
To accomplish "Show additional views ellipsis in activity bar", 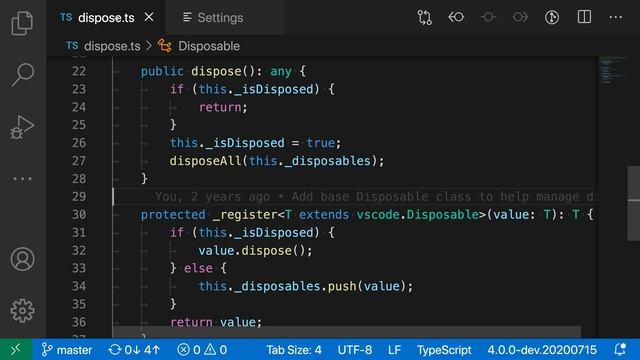I will point(22,179).
